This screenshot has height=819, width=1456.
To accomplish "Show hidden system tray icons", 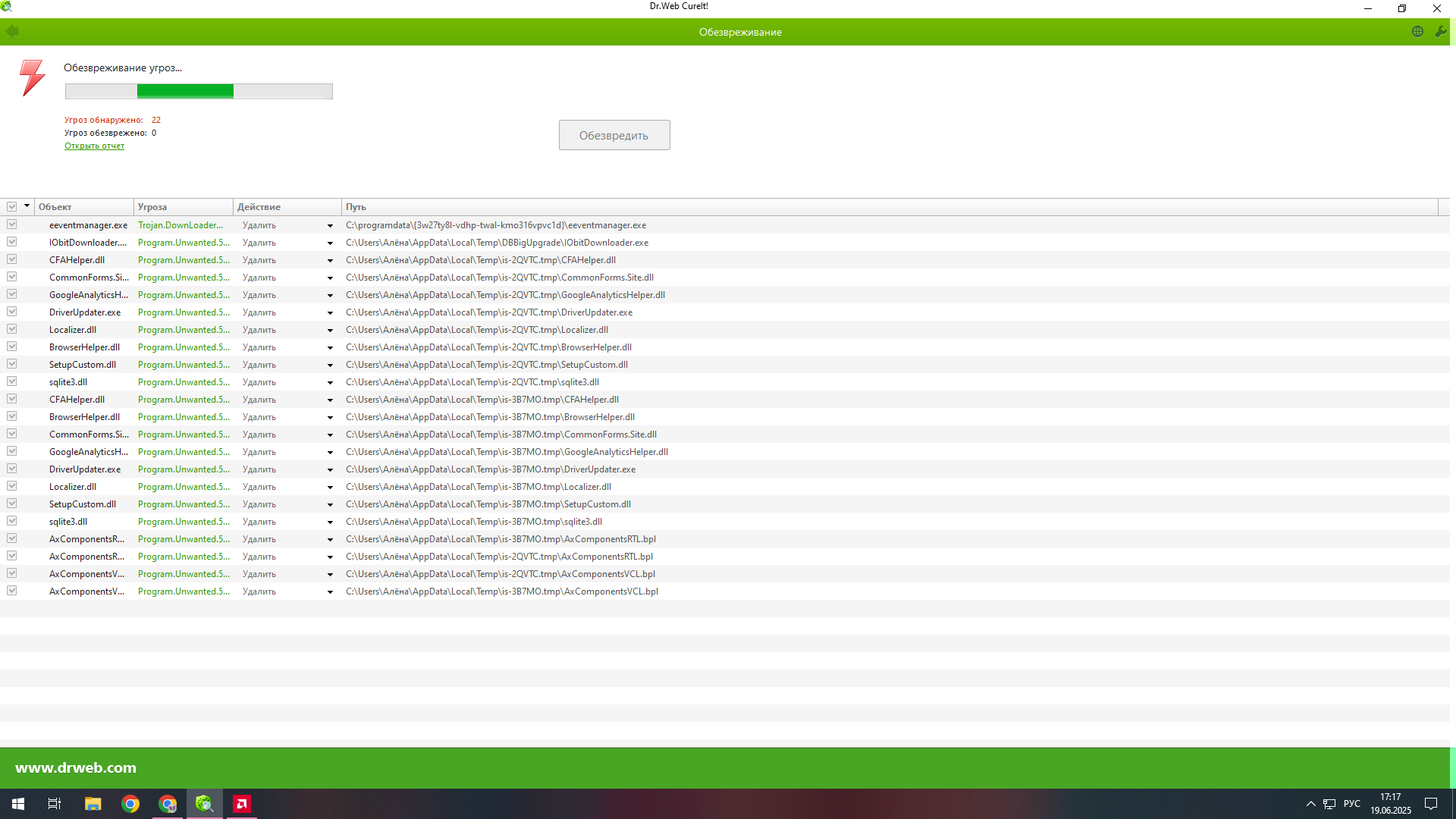I will (x=1310, y=804).
